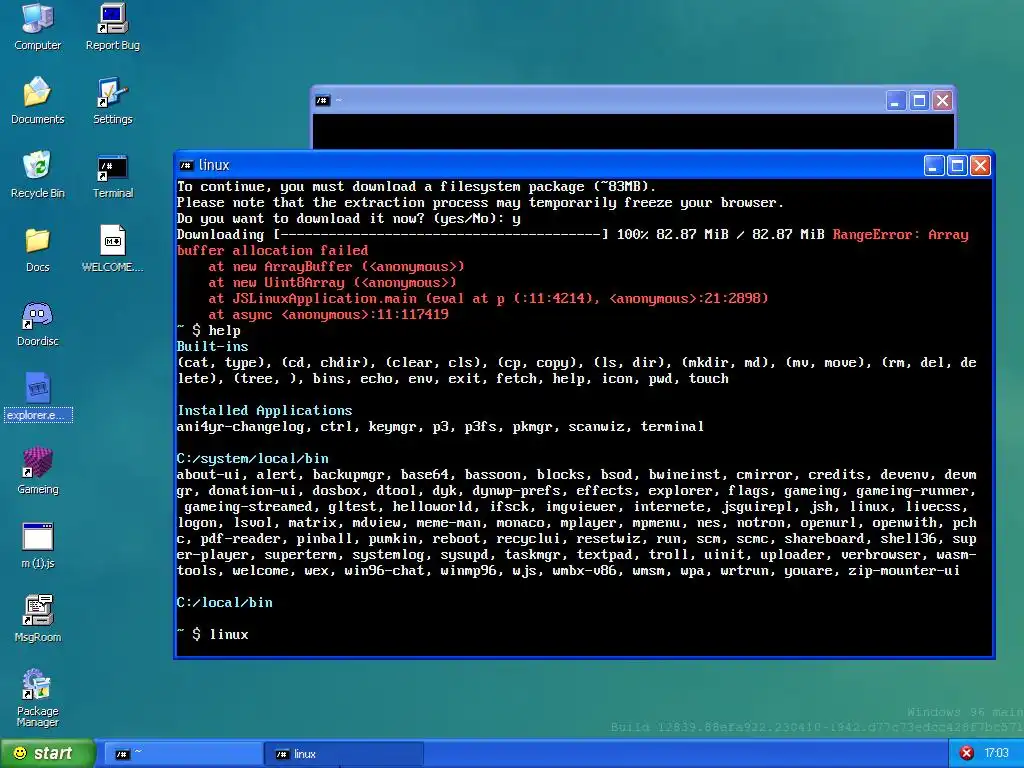Open the Docs folder icon
The image size is (1024, 768).
click(x=37, y=248)
